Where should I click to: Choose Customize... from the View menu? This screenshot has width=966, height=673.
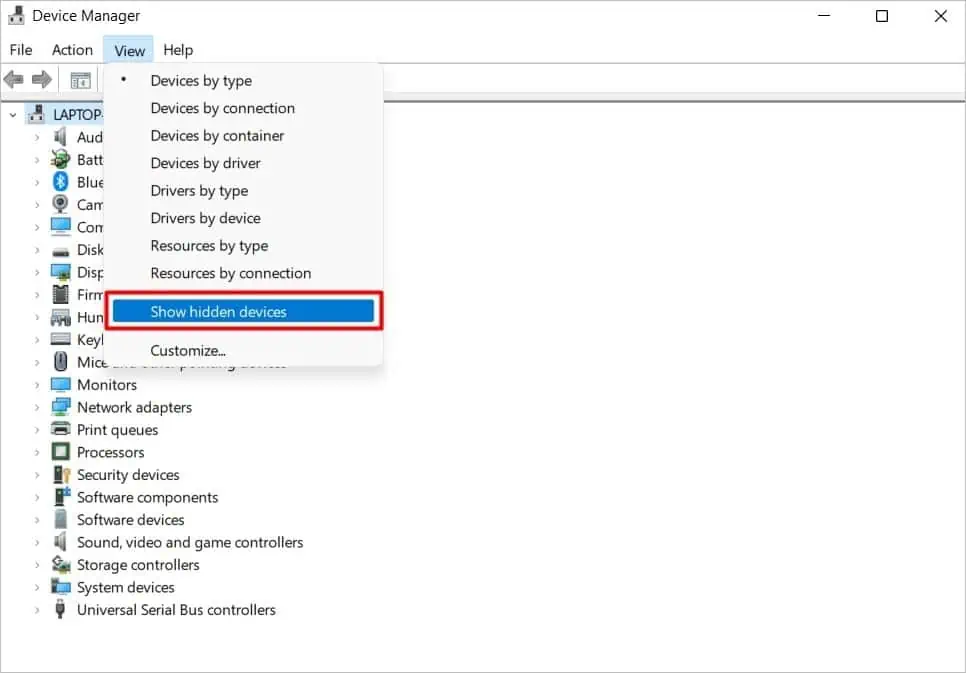[x=188, y=350]
